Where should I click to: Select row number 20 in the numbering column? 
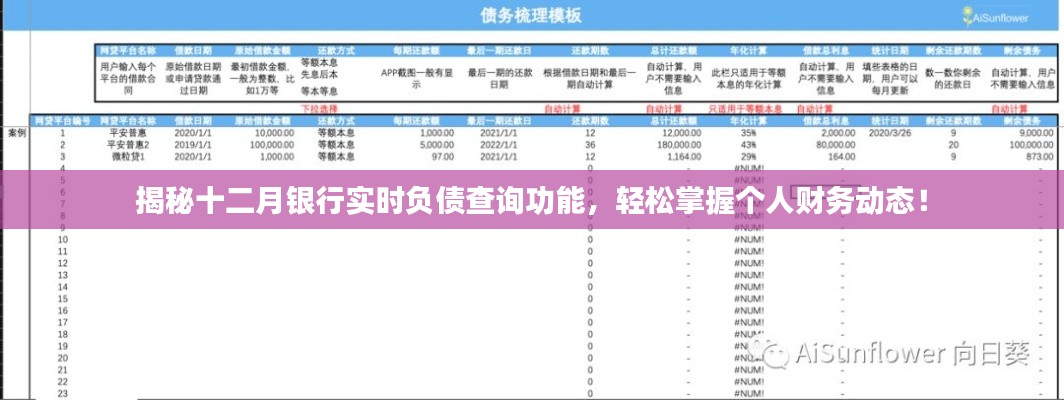tap(62, 358)
